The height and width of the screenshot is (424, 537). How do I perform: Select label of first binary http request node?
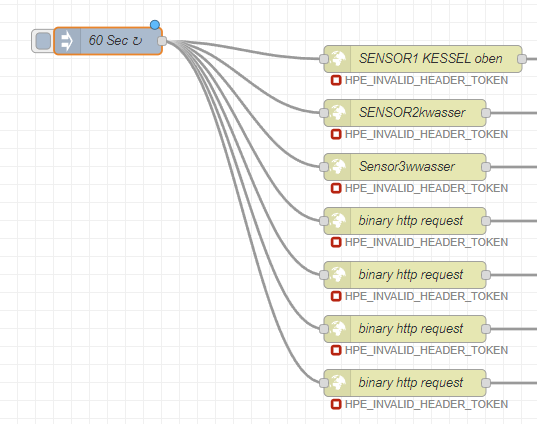click(x=411, y=221)
